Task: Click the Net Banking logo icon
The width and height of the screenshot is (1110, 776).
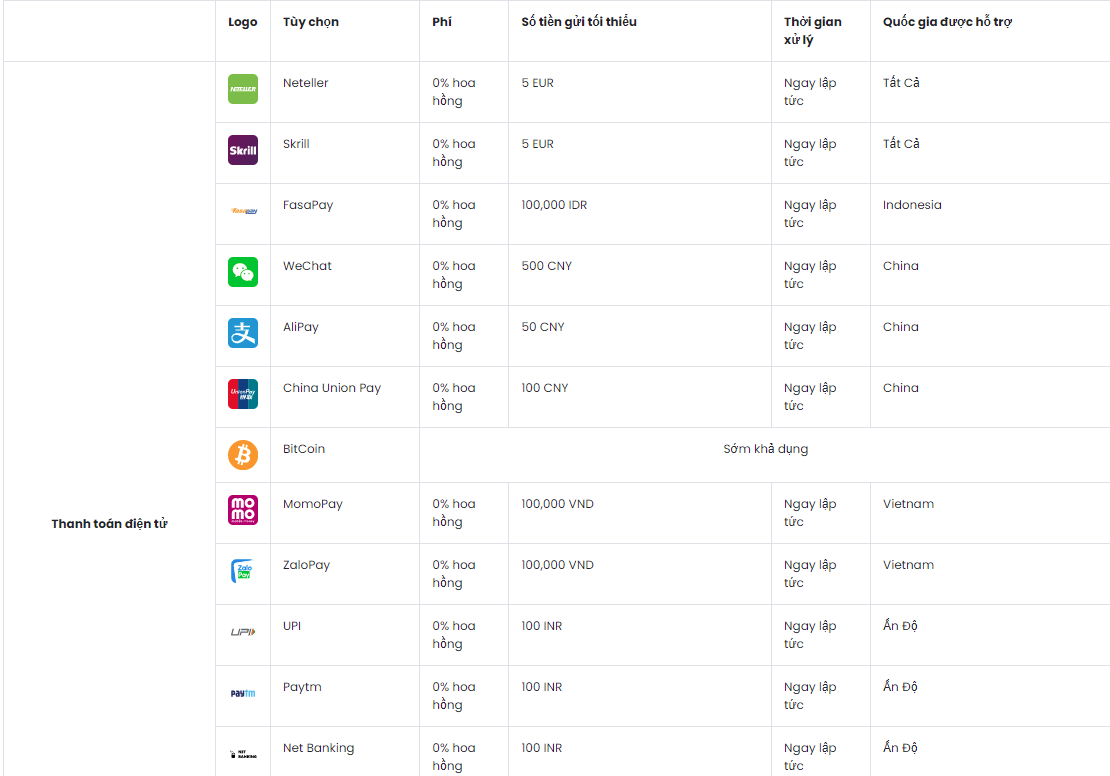Action: (243, 754)
